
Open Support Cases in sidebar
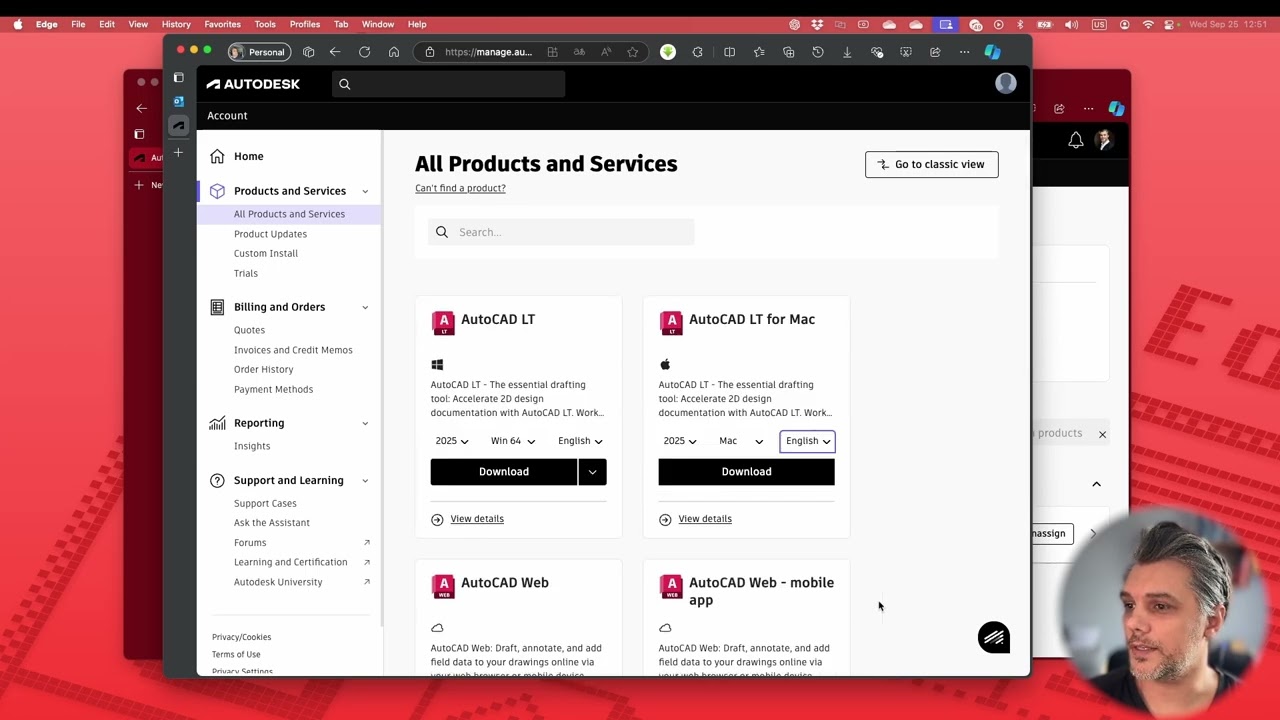[x=265, y=503]
